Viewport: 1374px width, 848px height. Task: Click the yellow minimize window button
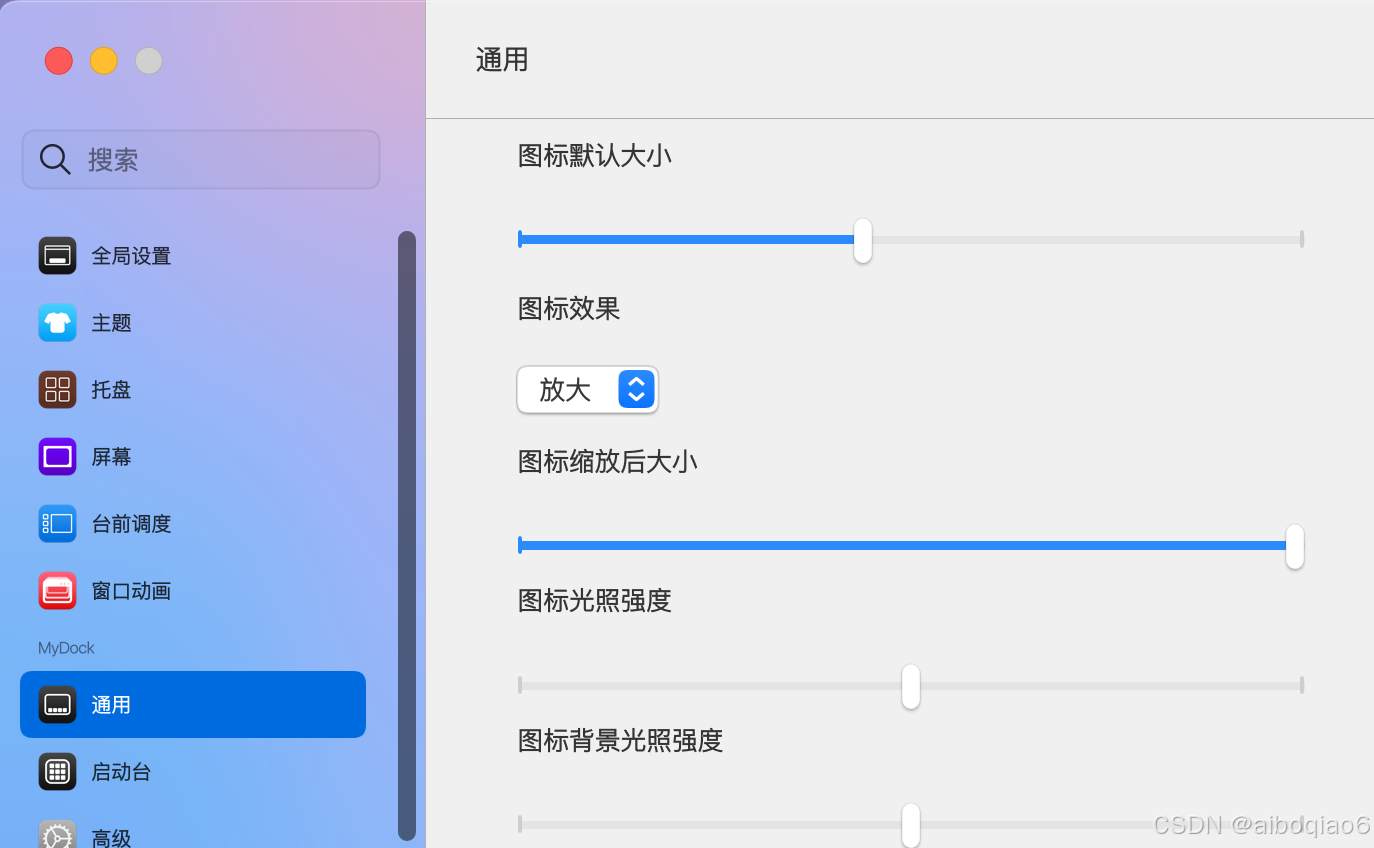coord(104,61)
